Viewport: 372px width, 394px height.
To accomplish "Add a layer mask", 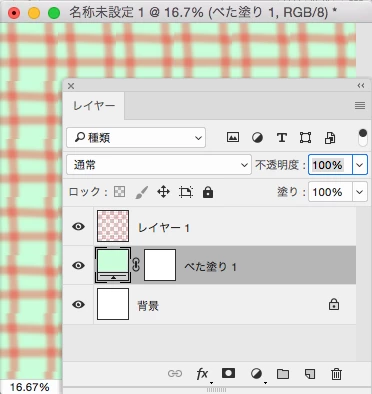I will pos(228,373).
